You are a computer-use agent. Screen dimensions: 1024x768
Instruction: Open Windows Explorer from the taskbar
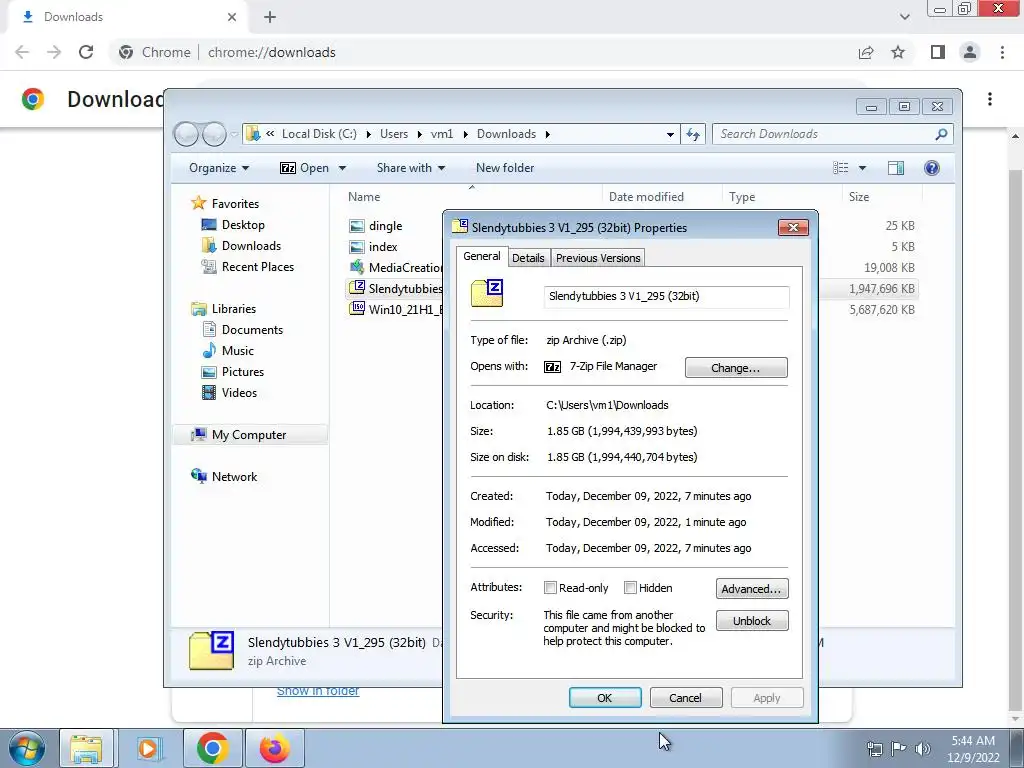click(86, 748)
